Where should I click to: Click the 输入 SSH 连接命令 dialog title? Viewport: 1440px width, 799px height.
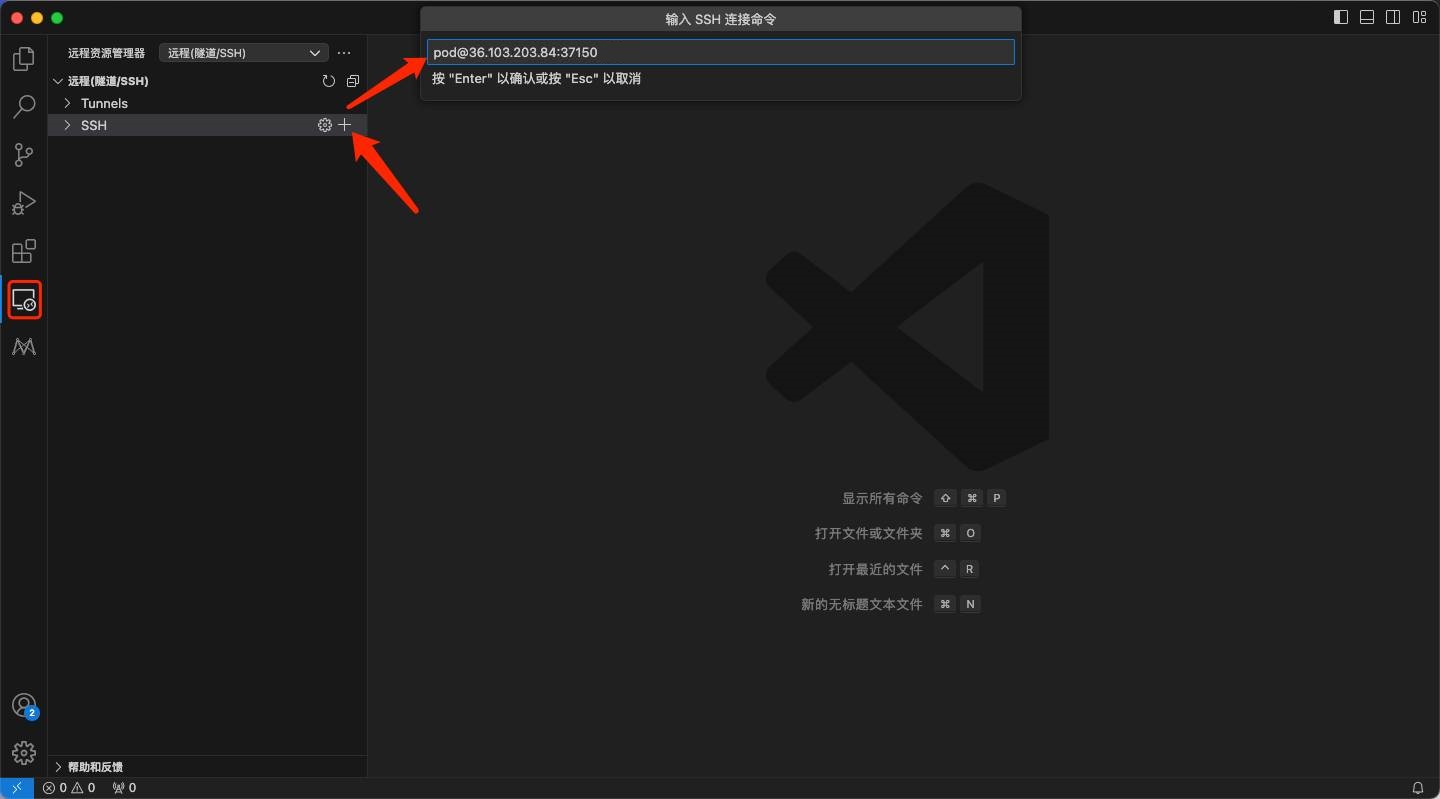click(720, 20)
